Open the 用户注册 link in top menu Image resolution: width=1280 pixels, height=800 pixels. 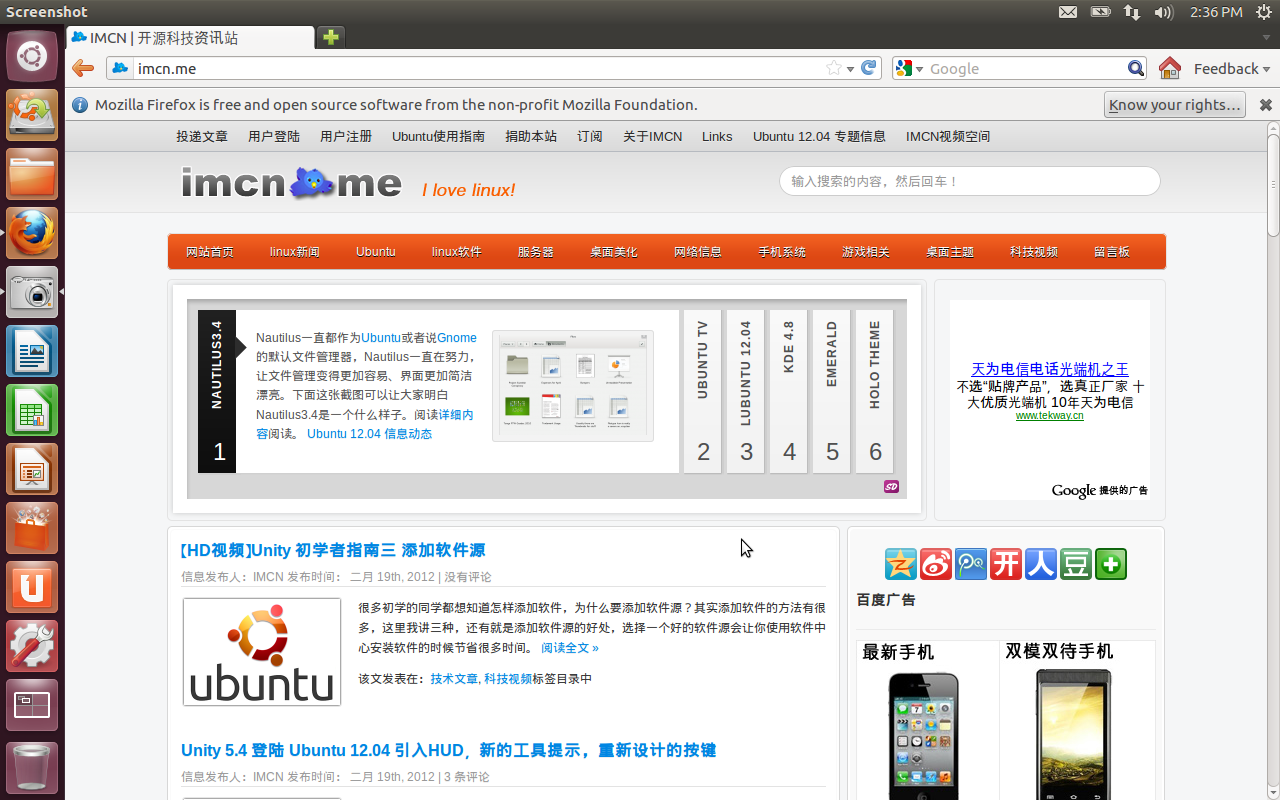coord(346,136)
